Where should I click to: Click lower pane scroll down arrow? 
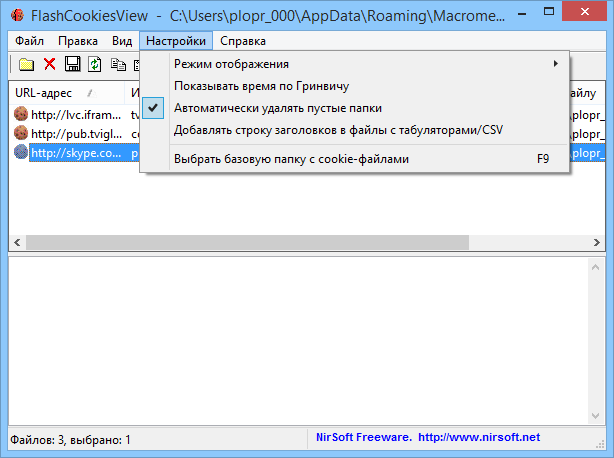coord(596,415)
